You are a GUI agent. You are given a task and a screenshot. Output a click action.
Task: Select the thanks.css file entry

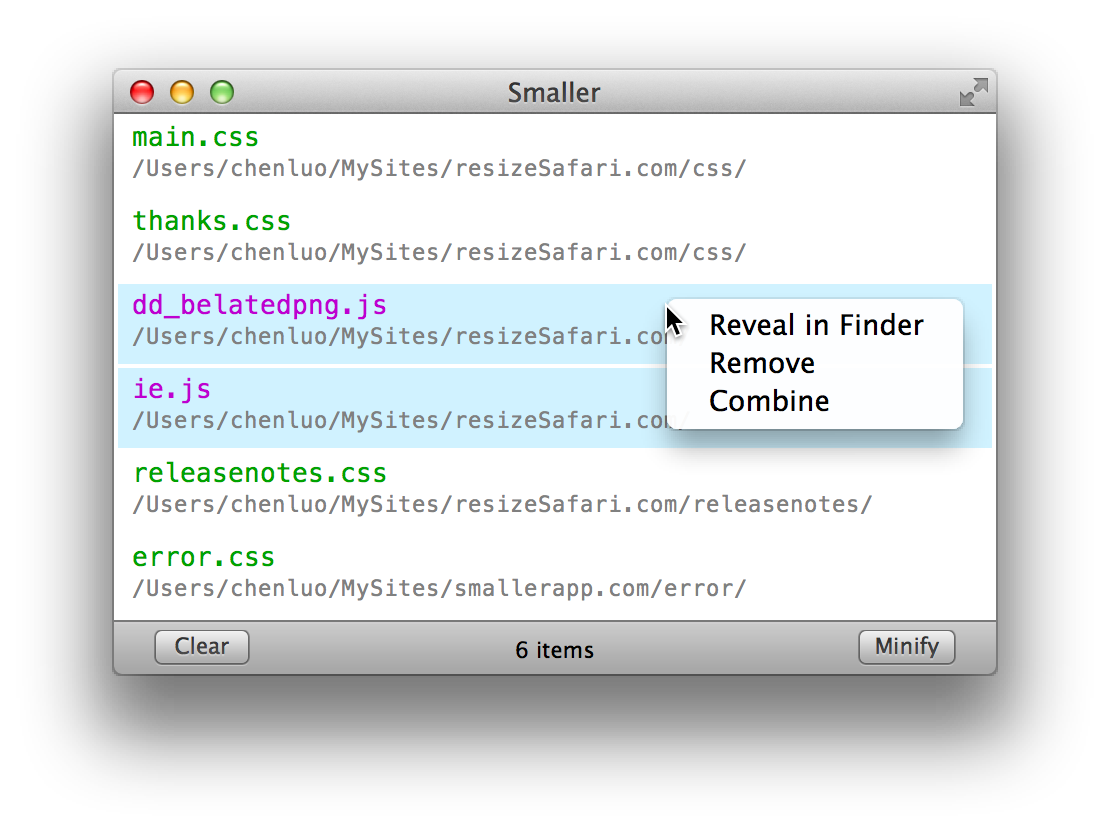555,237
